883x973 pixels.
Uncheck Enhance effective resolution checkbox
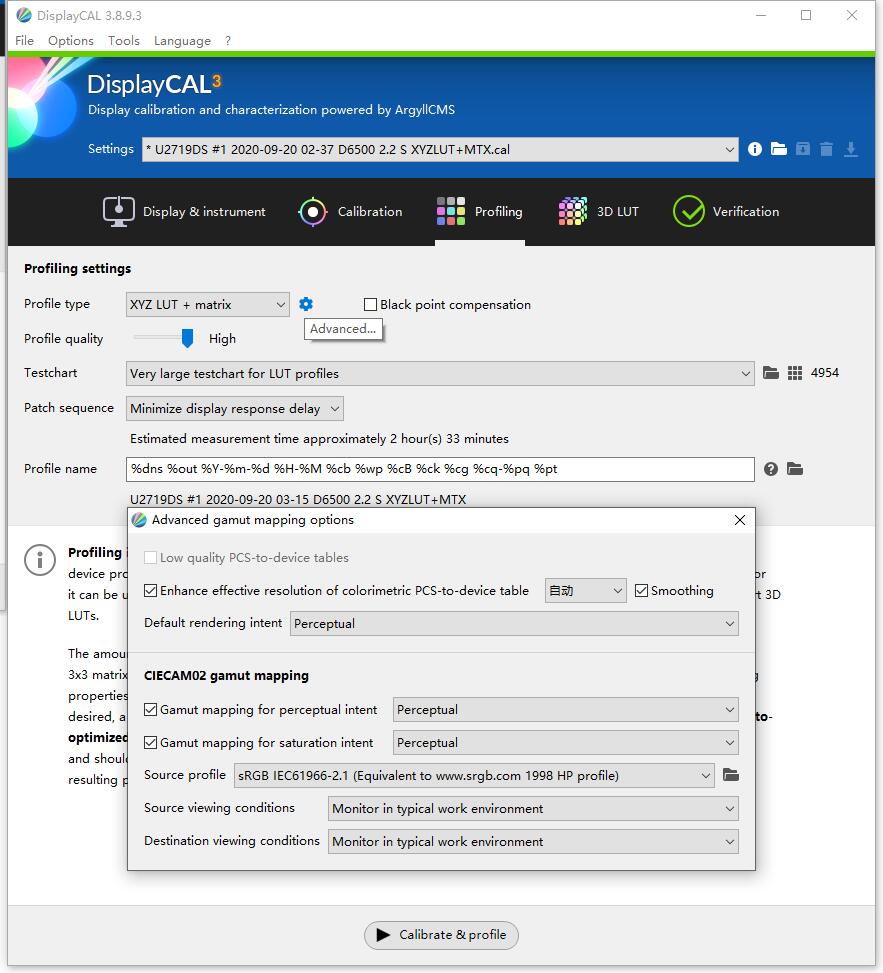[x=150, y=590]
